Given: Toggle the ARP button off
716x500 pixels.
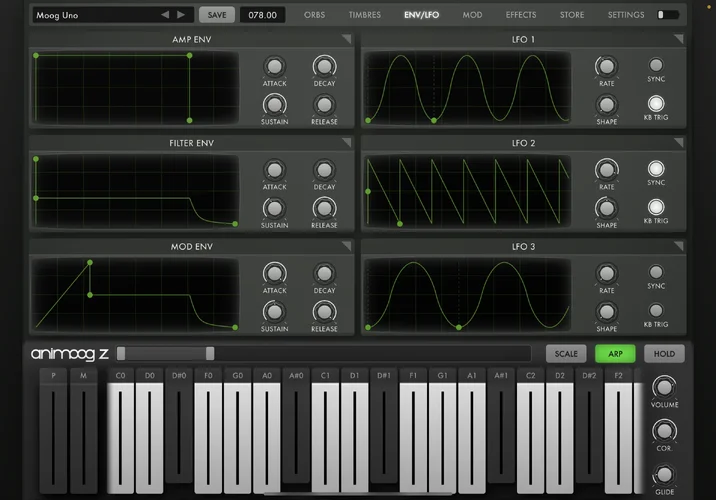Looking at the screenshot, I should (x=615, y=353).
